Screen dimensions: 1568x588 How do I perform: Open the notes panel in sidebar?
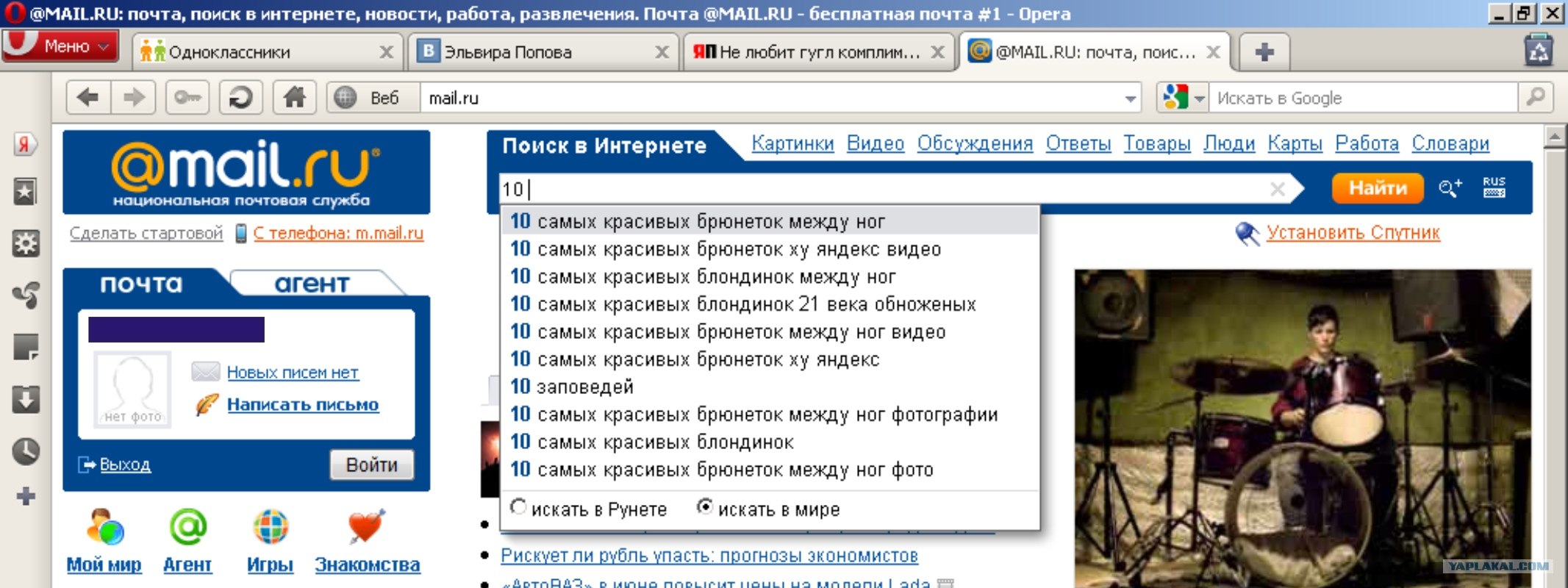(26, 347)
